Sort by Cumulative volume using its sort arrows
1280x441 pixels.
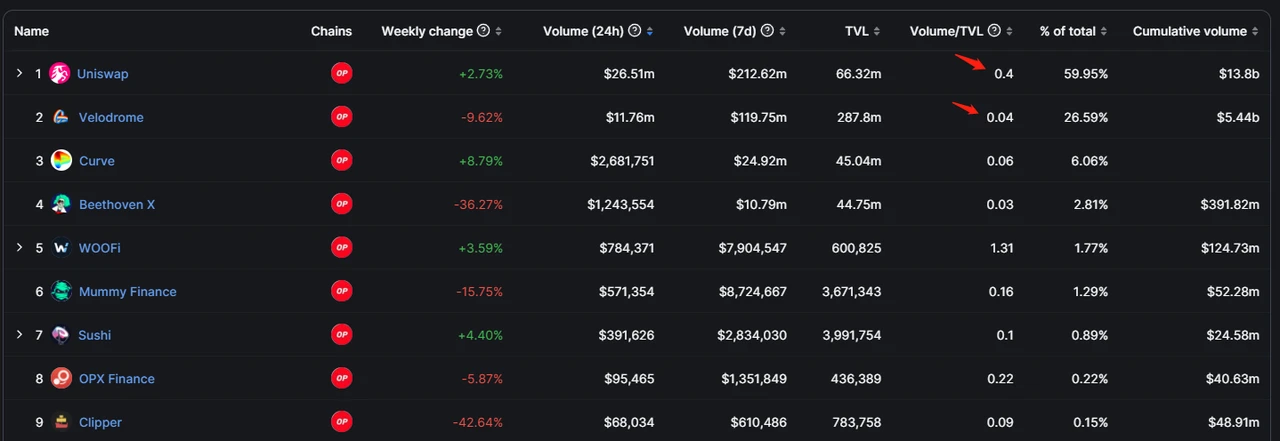pos(1255,31)
